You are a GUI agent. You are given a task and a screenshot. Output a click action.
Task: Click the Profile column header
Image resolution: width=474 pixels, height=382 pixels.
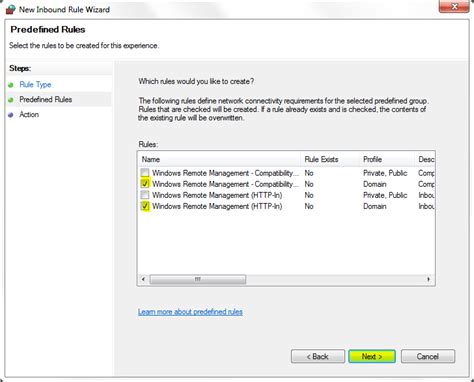pos(387,159)
